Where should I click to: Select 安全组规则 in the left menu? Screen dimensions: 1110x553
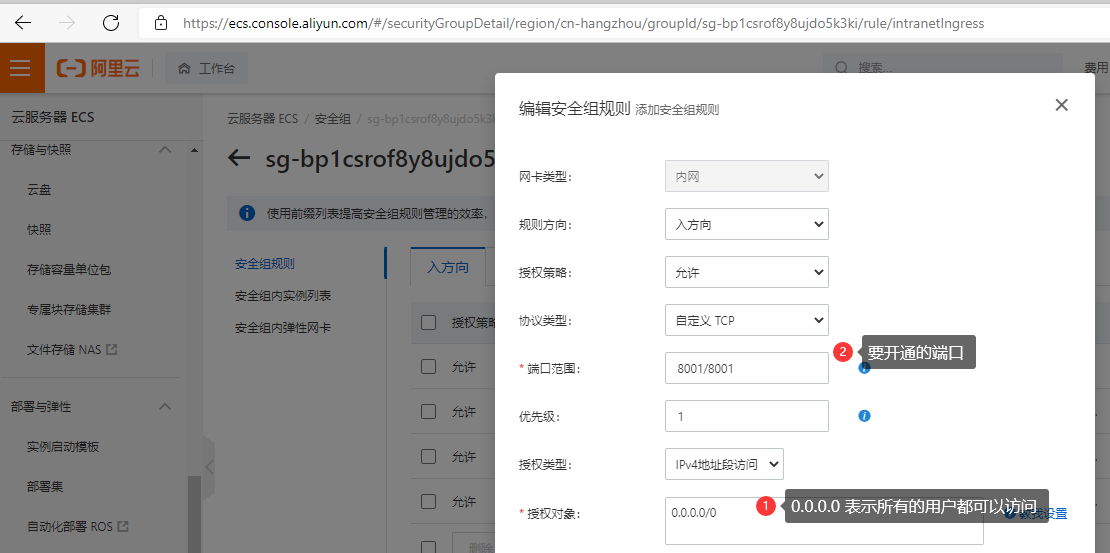tap(265, 263)
